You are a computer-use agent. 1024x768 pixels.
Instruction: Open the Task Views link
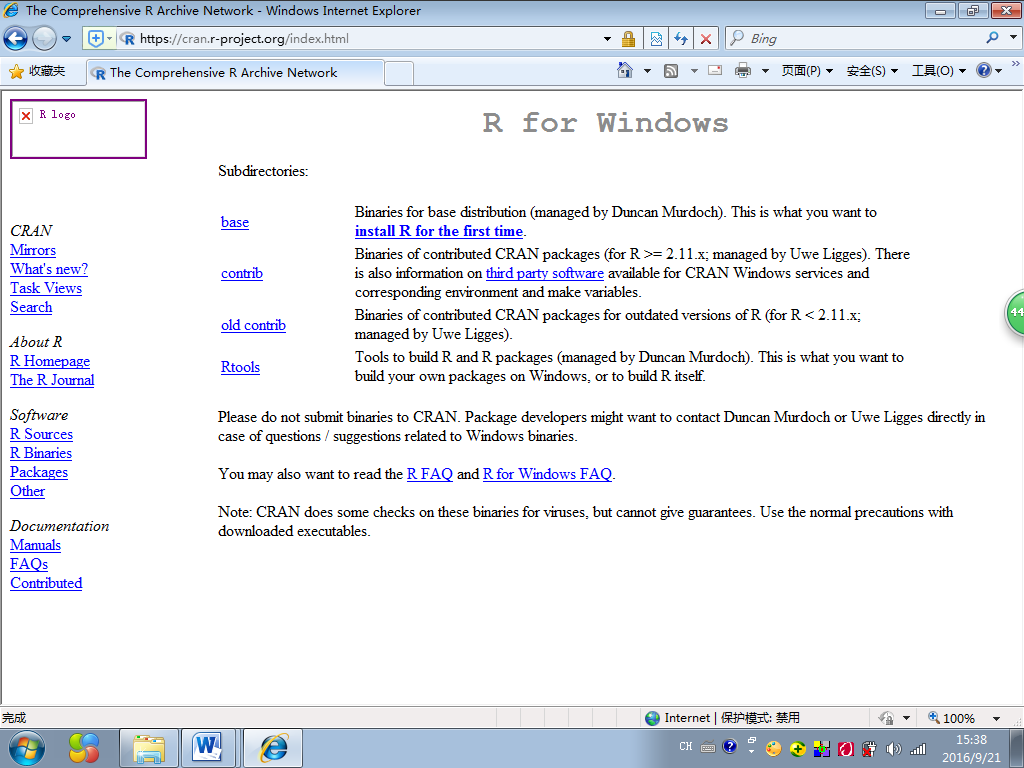tap(46, 288)
